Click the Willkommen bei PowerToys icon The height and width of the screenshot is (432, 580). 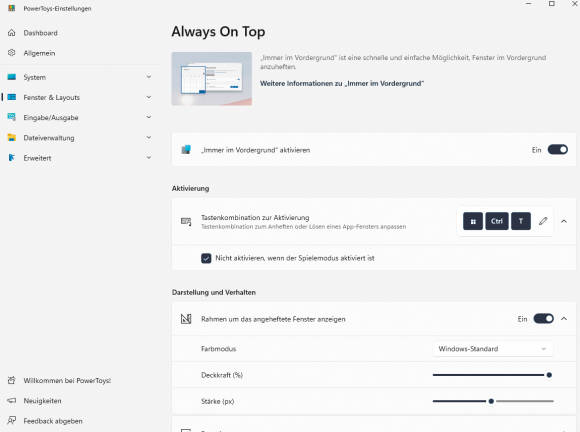pos(12,380)
